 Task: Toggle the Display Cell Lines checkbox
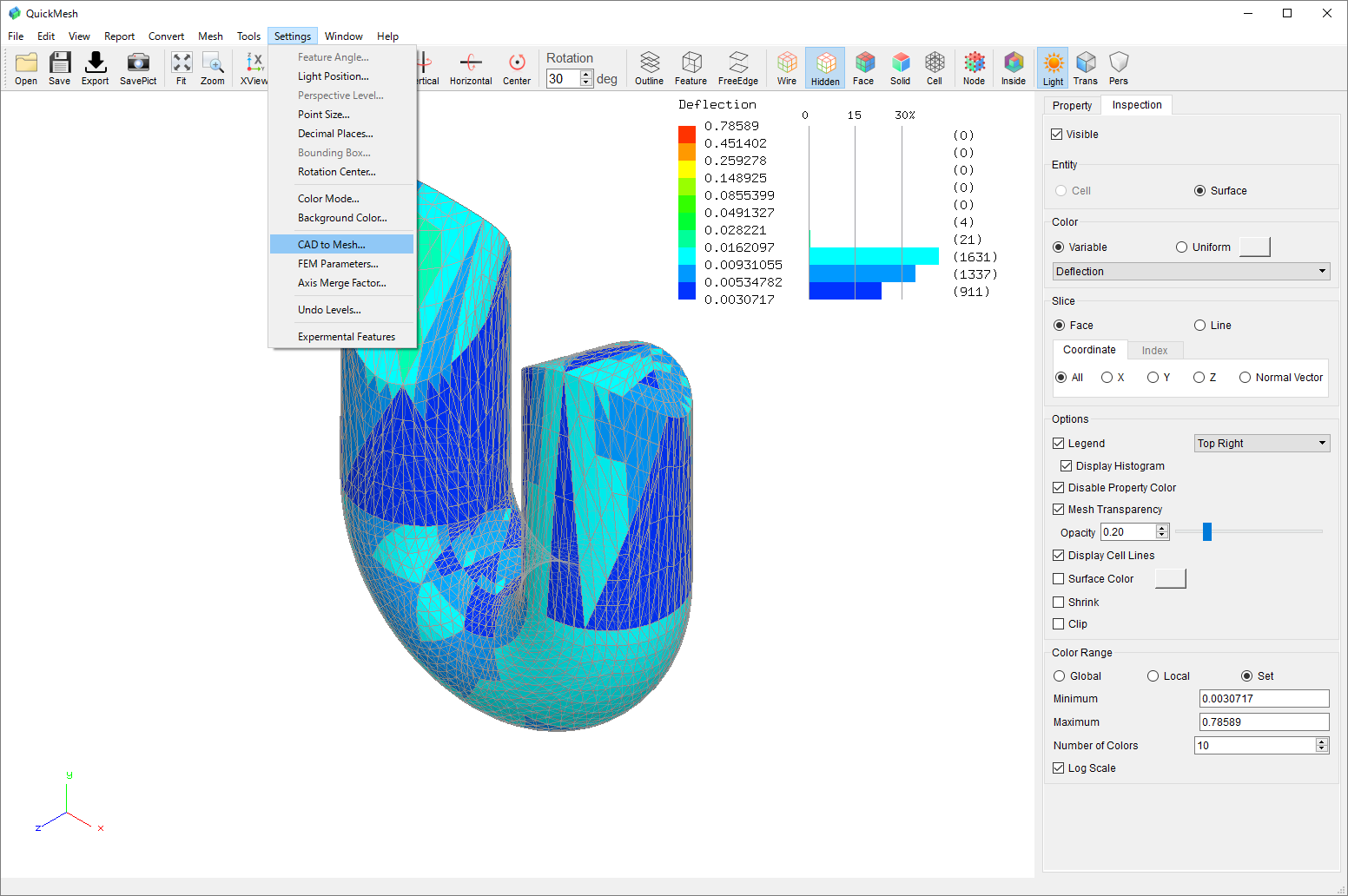[x=1058, y=556]
